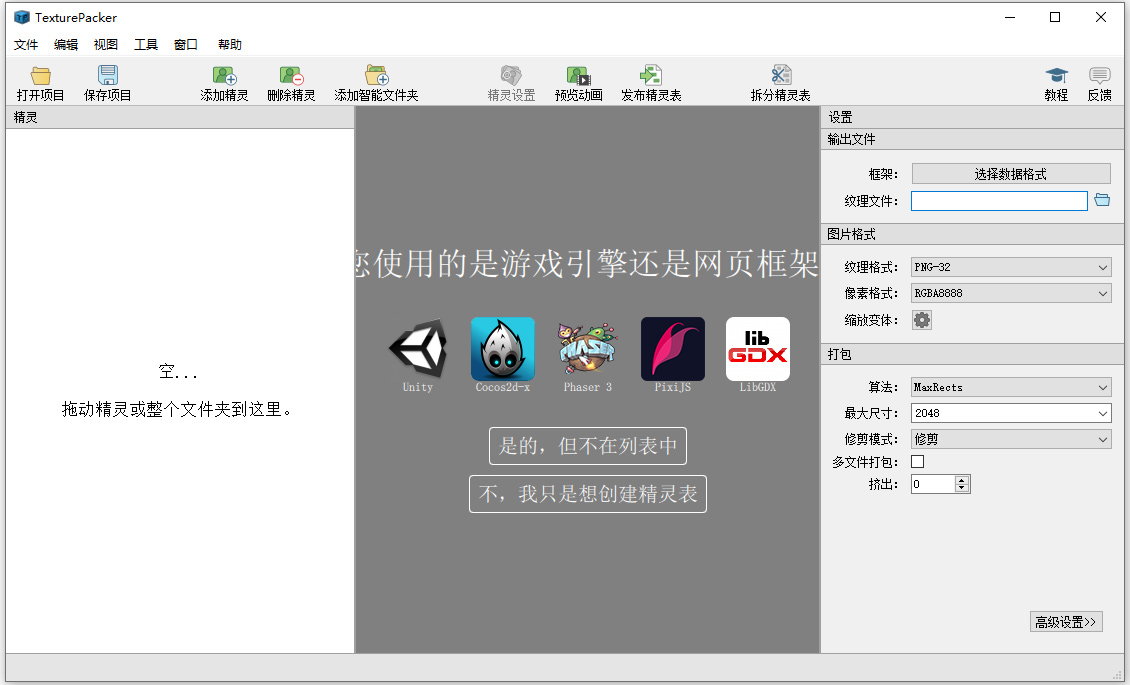Screen dimensions: 1130x685
Task: Click the 删除精灵 toolbar icon
Action: click(291, 82)
